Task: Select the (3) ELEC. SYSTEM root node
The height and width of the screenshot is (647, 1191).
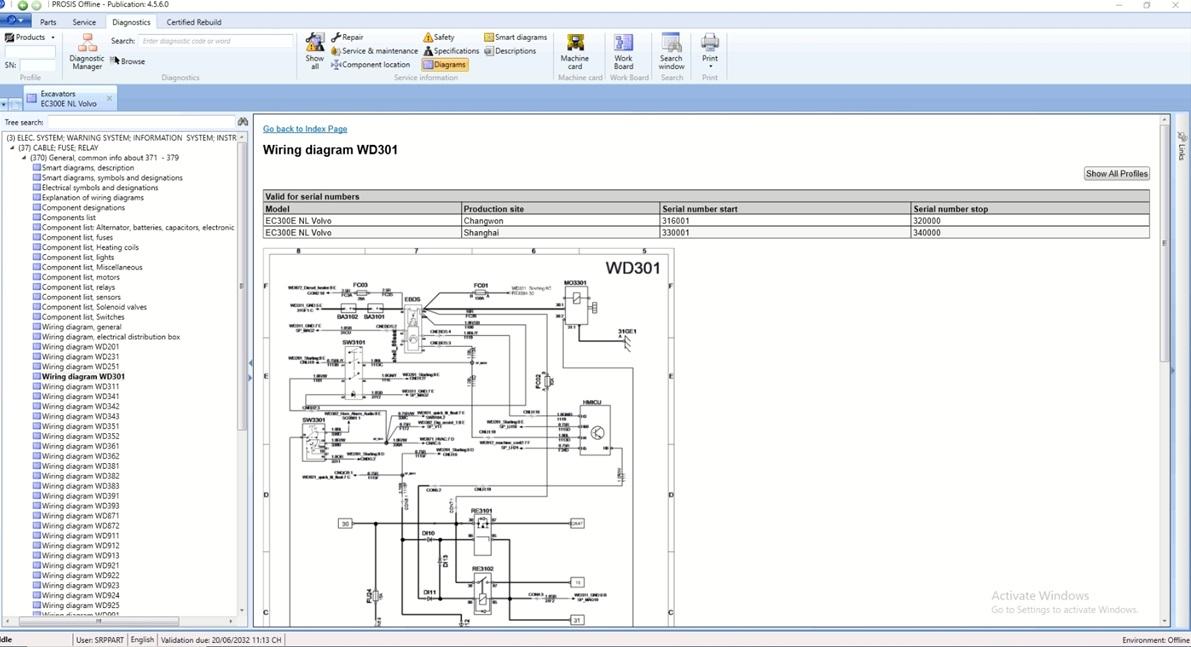Action: 122,138
